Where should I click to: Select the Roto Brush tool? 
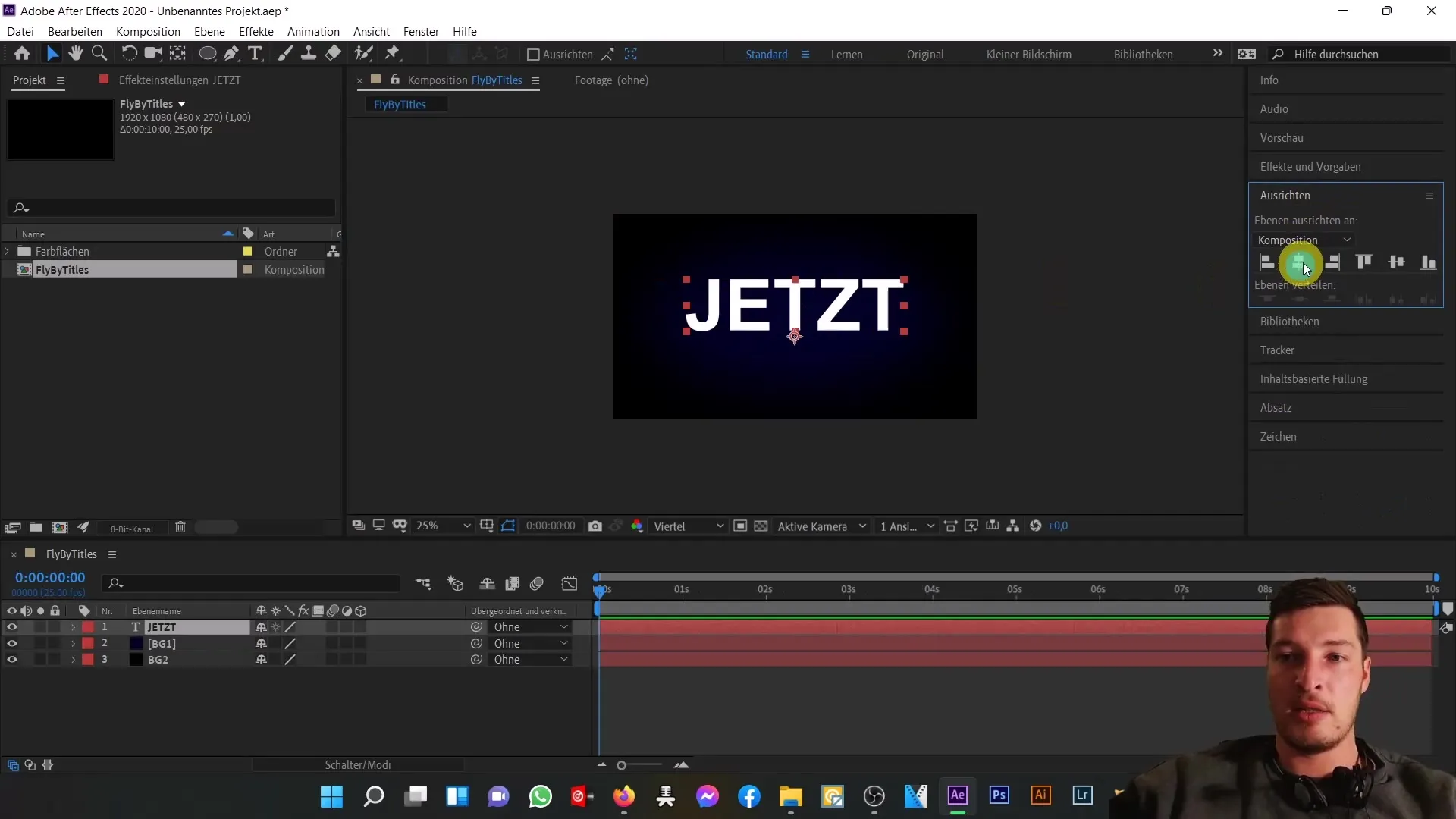[x=363, y=53]
